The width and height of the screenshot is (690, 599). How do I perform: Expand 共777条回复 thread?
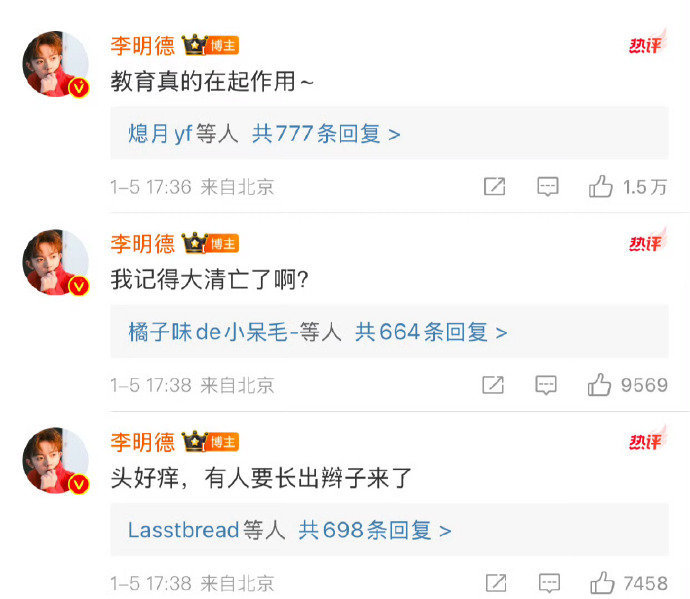tap(326, 134)
